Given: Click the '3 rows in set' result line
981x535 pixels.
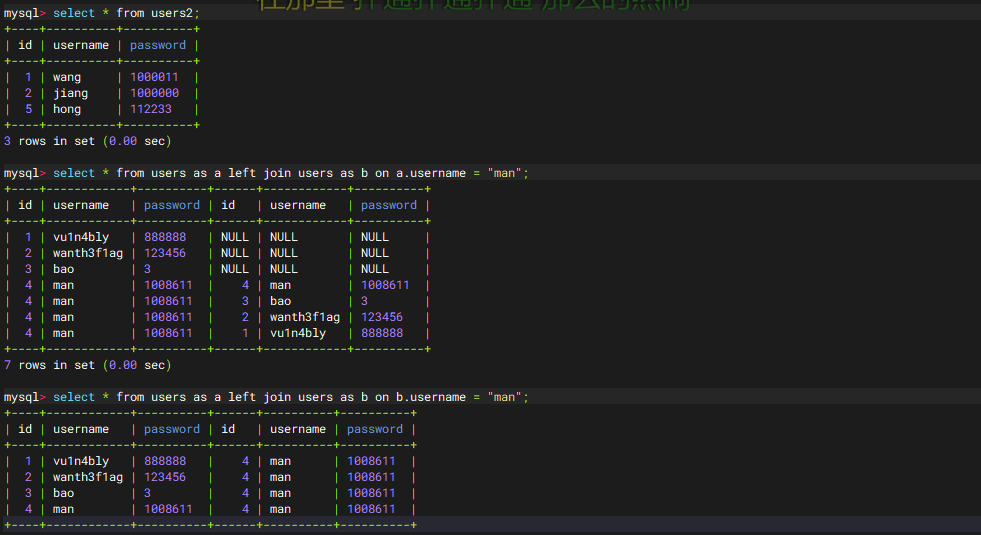Looking at the screenshot, I should coord(88,141).
